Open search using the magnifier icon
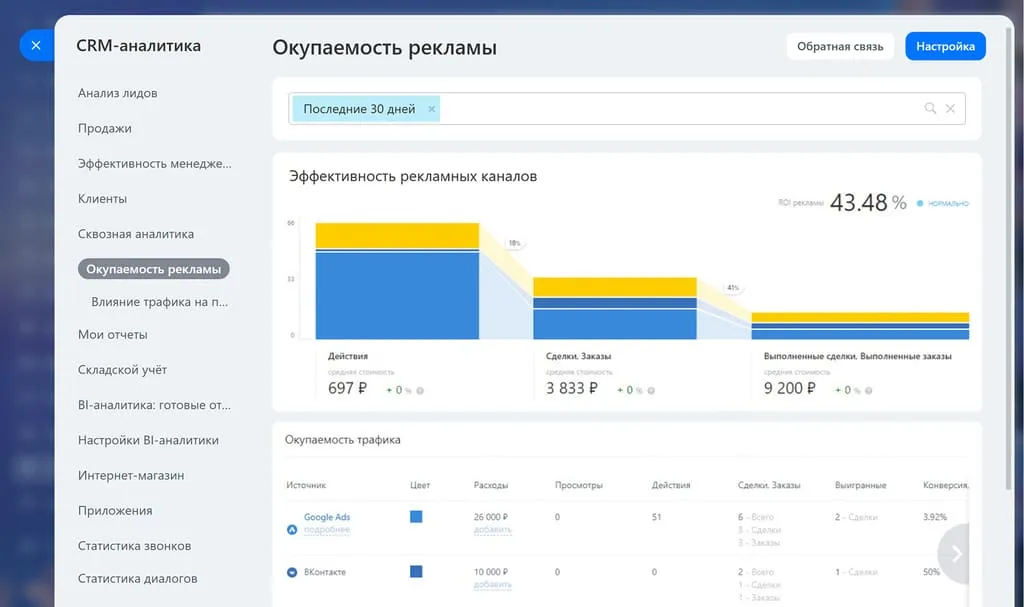The height and width of the screenshot is (607, 1024). point(931,107)
